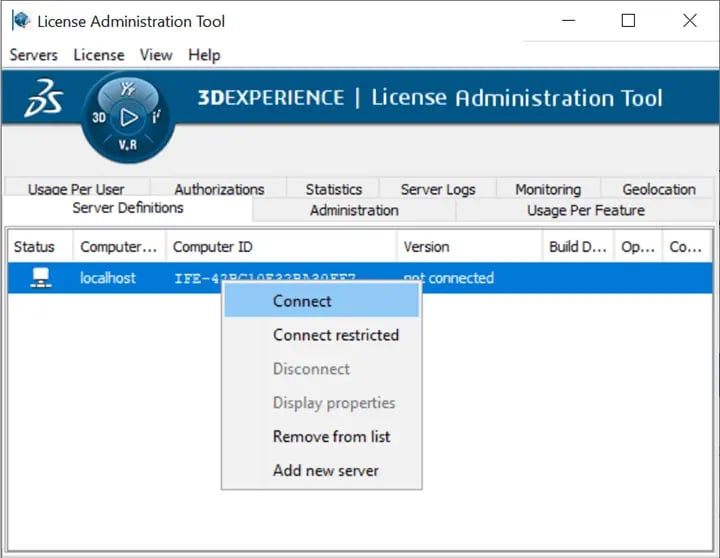Image resolution: width=720 pixels, height=558 pixels.
Task: Go to the Geolocation tab
Action: point(658,189)
